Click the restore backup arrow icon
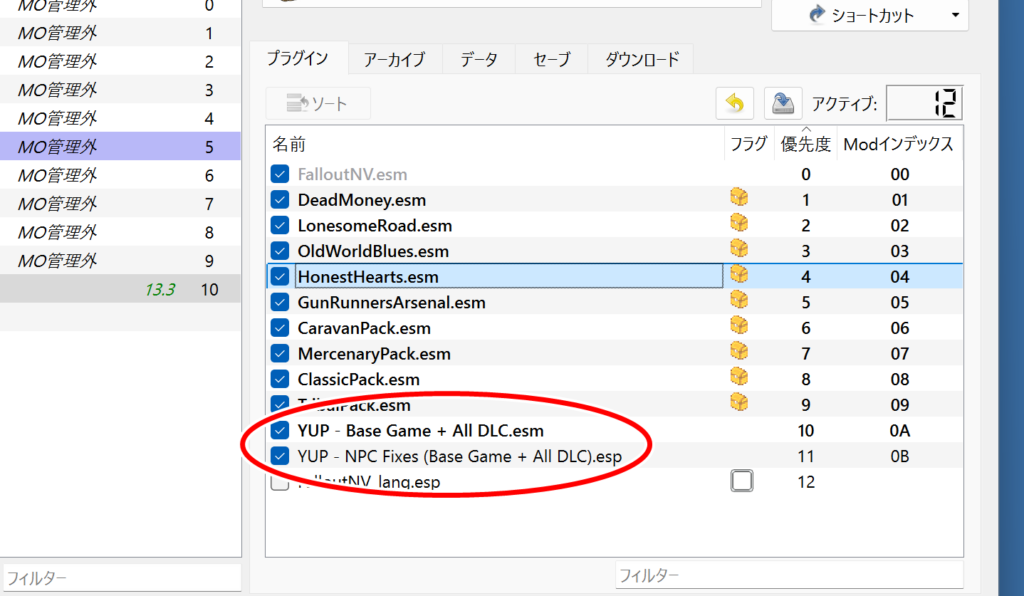 pyautogui.click(x=734, y=103)
